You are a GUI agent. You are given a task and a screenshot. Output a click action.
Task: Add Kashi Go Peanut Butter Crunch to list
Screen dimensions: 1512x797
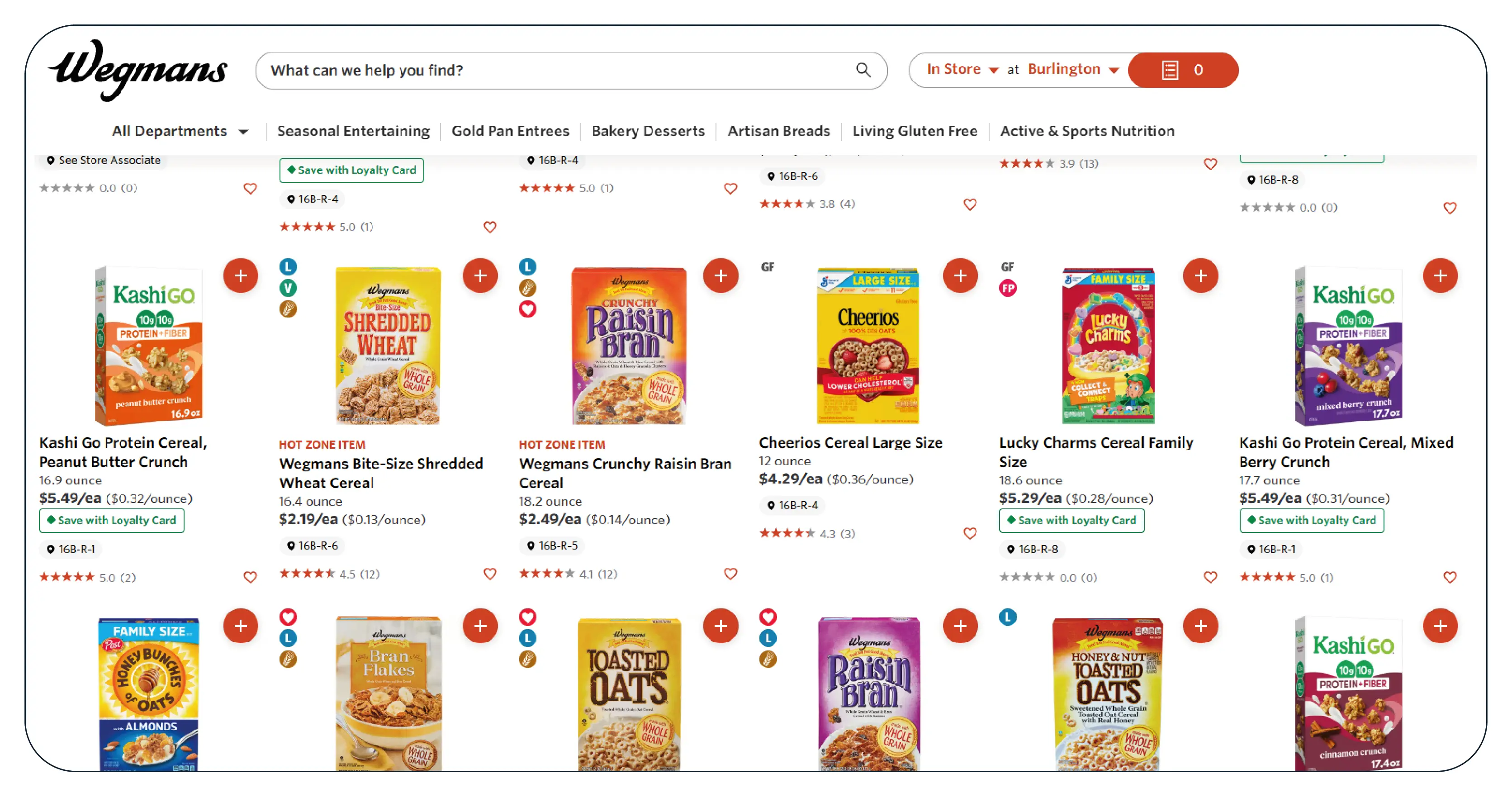pyautogui.click(x=241, y=276)
